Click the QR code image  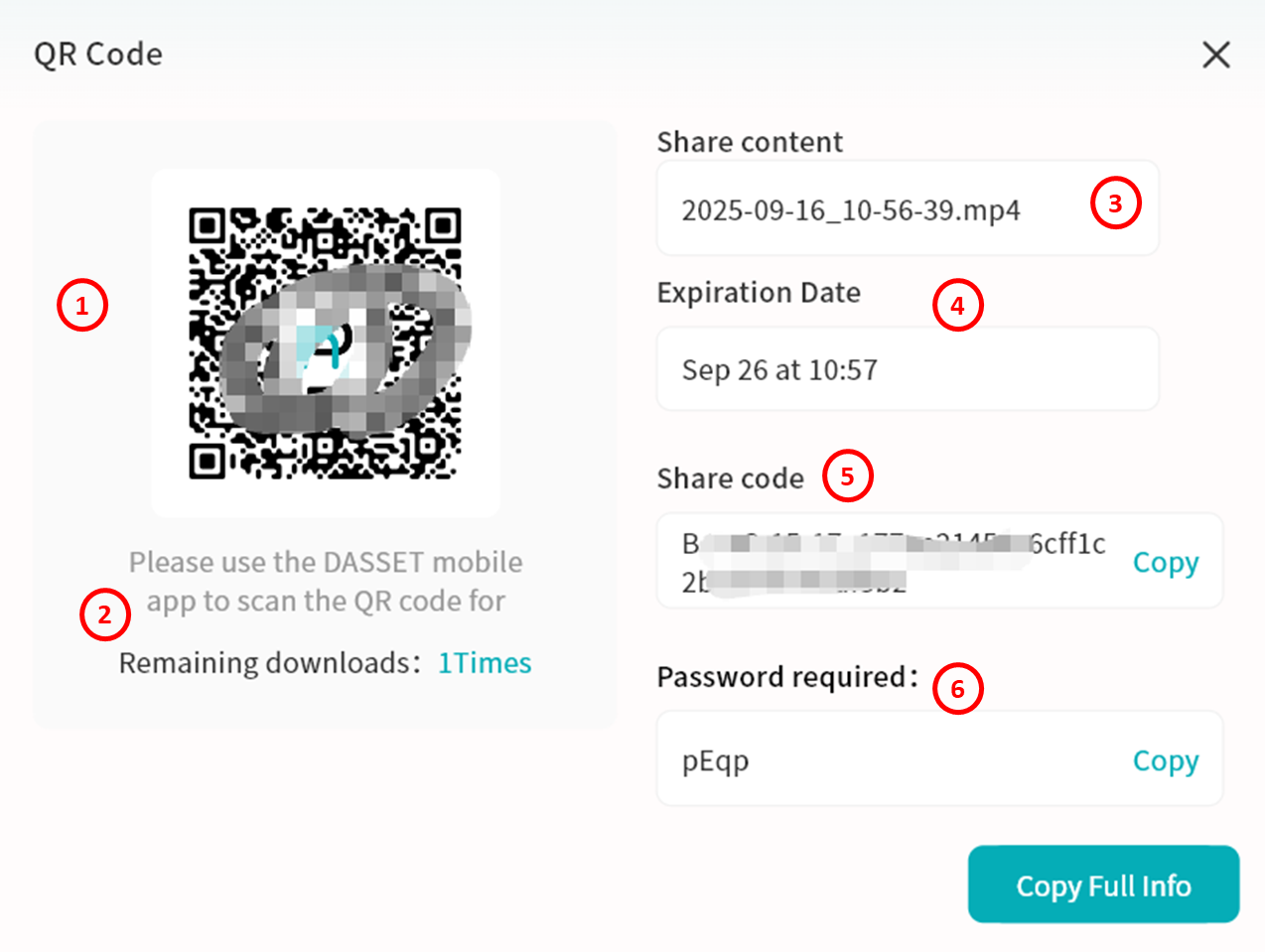tap(326, 342)
